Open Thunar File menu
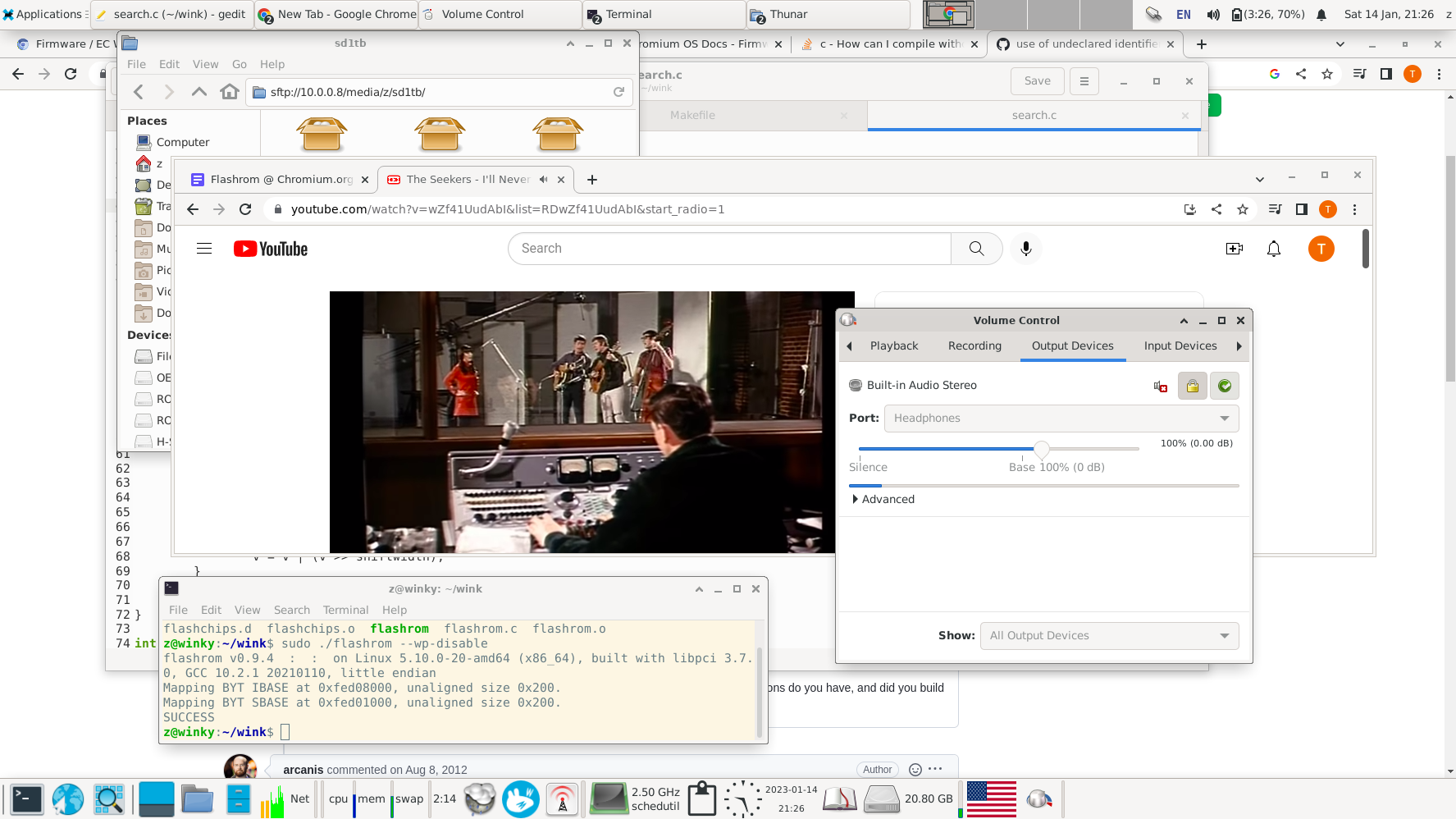This screenshot has height=819, width=1456. click(136, 64)
